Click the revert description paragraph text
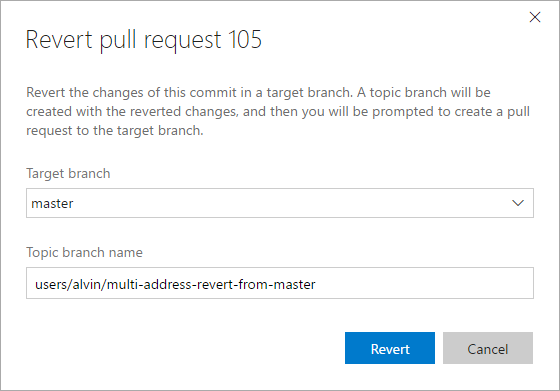Image resolution: width=560 pixels, height=391 pixels. tap(278, 111)
